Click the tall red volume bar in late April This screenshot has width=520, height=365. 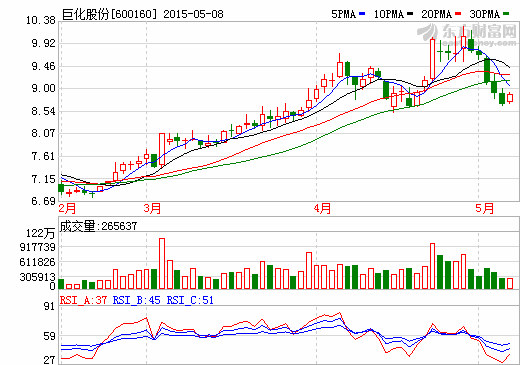coord(432,266)
